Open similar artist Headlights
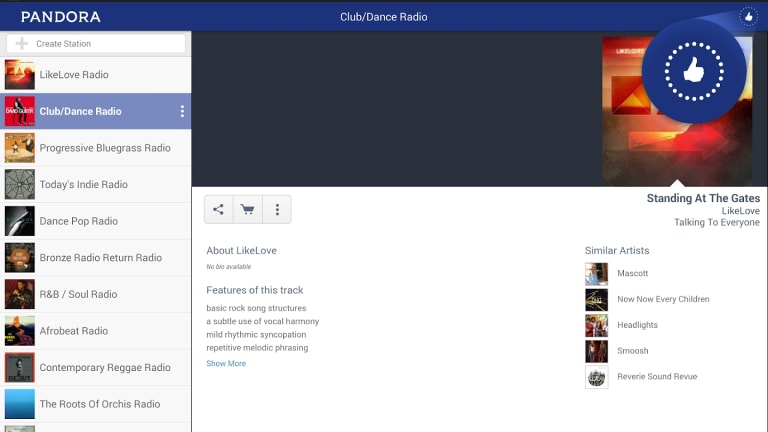Viewport: 768px width, 432px height. pos(637,325)
